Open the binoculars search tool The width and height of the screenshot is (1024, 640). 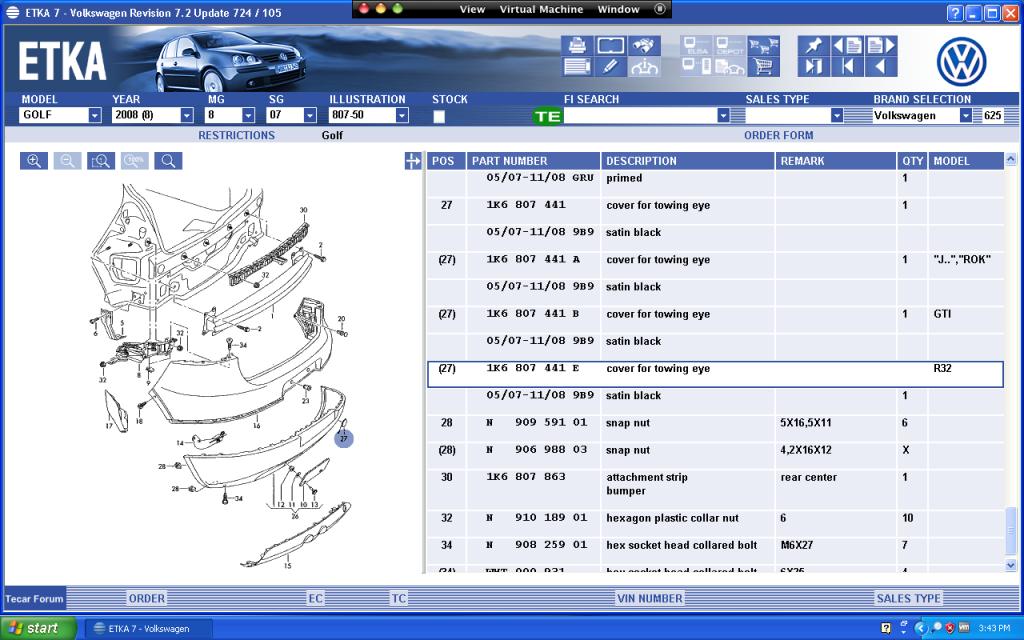click(x=644, y=46)
